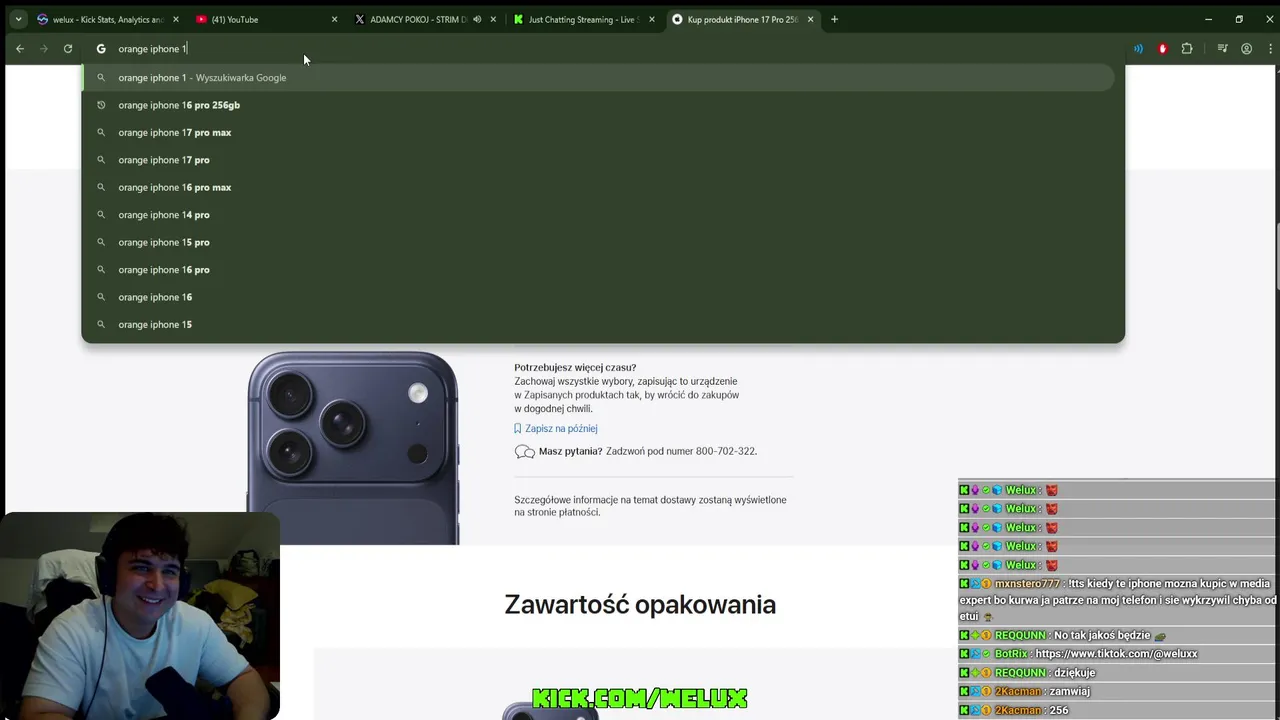Pick suggestion 'orange iphone 14 pro'
The width and height of the screenshot is (1280, 720).
tap(598, 215)
